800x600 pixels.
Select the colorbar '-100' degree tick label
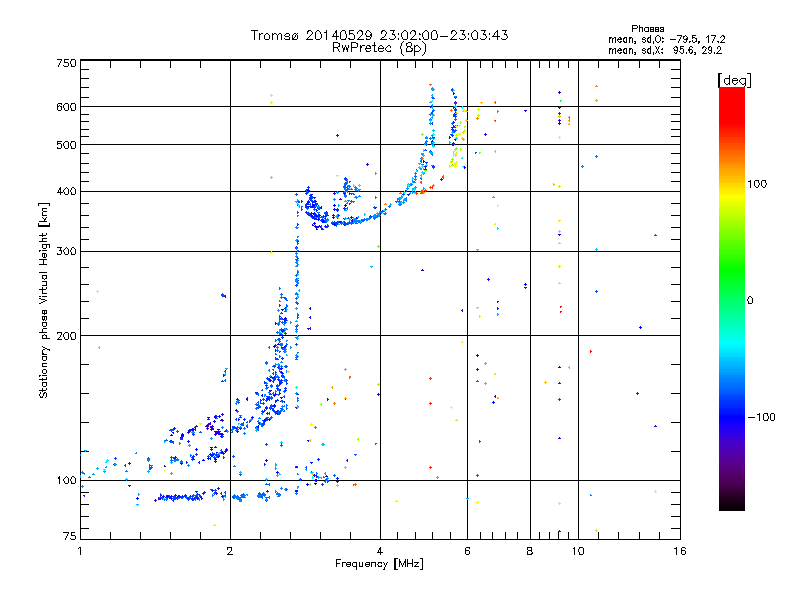761,417
